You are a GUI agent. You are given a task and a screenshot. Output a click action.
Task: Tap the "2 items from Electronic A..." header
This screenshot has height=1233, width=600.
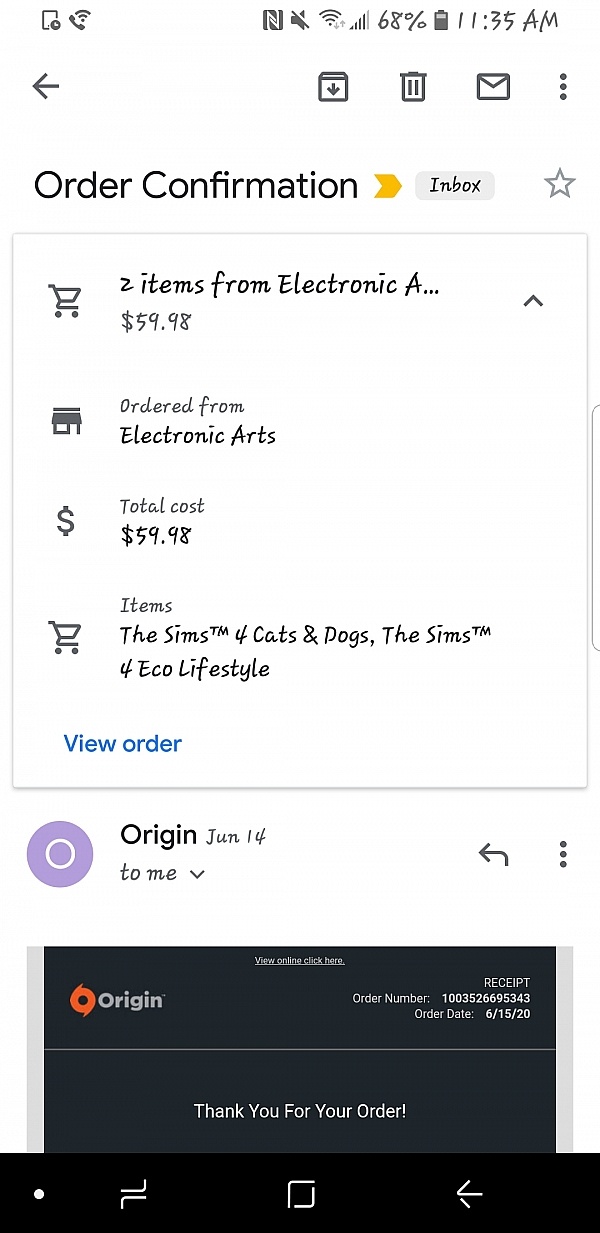point(280,286)
